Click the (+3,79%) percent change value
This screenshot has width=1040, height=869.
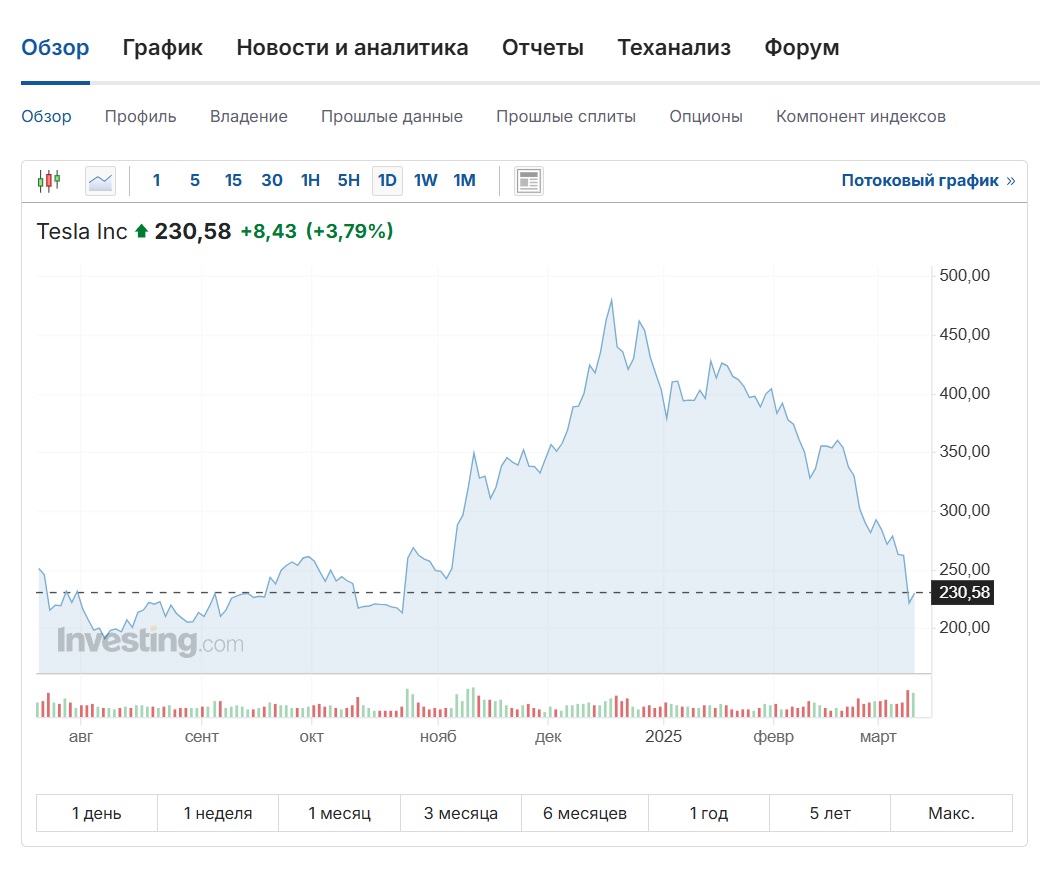click(x=350, y=232)
